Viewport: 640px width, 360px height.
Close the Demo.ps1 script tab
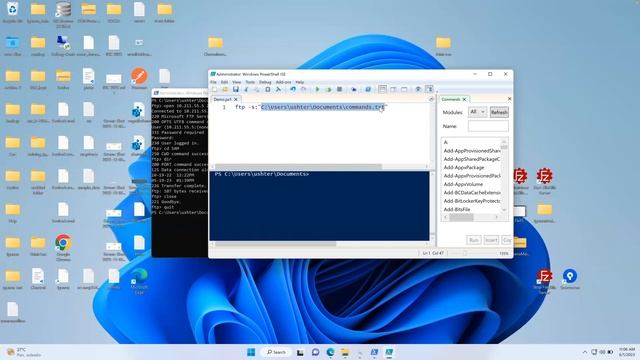(236, 99)
